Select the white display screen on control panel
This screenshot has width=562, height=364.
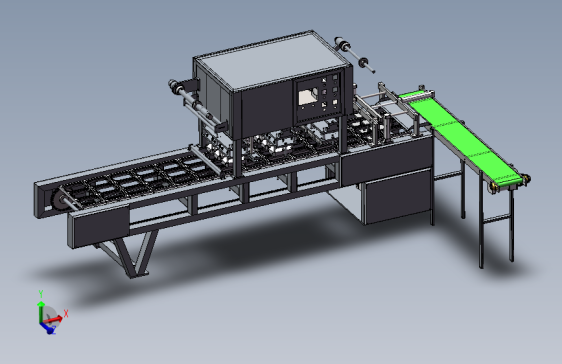point(308,97)
